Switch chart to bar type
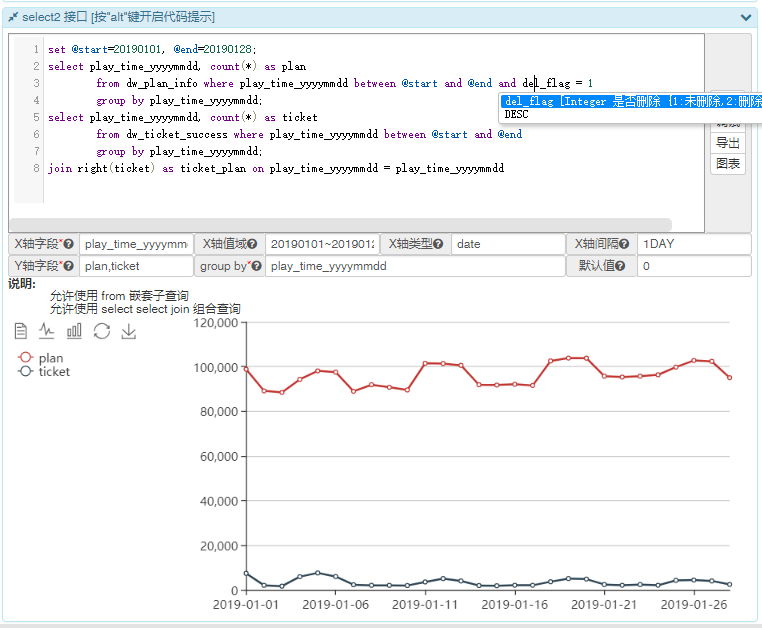This screenshot has height=628, width=762. point(74,331)
